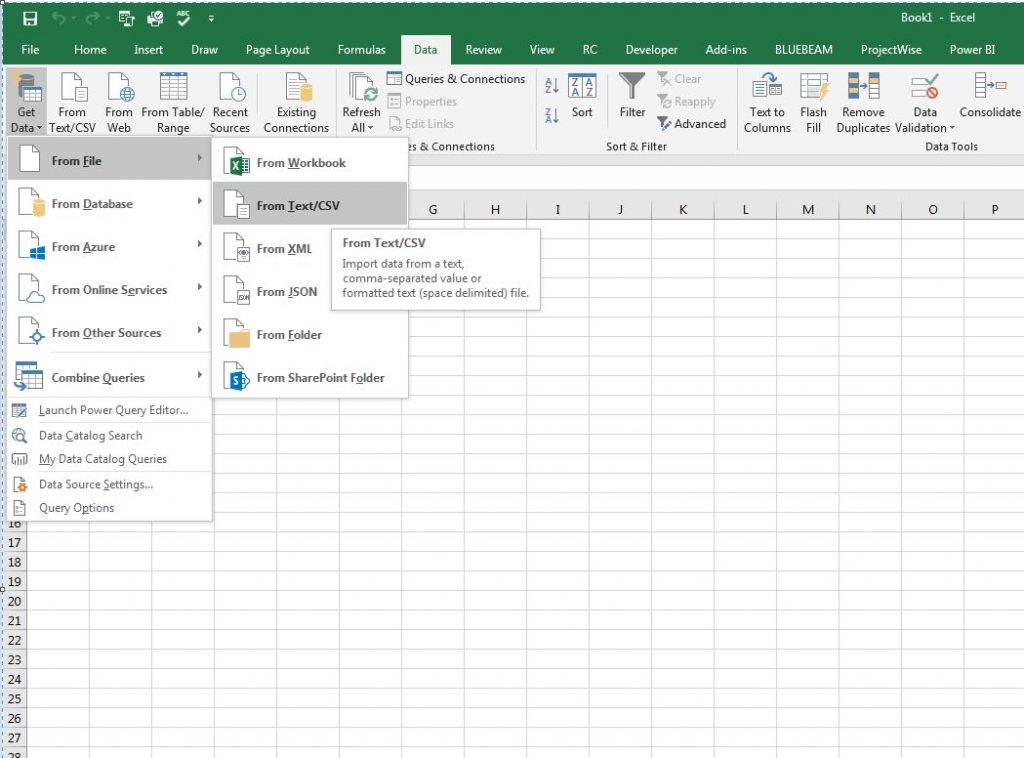This screenshot has height=758, width=1024.
Task: Select From Text/CSV in submenu
Action: click(310, 206)
